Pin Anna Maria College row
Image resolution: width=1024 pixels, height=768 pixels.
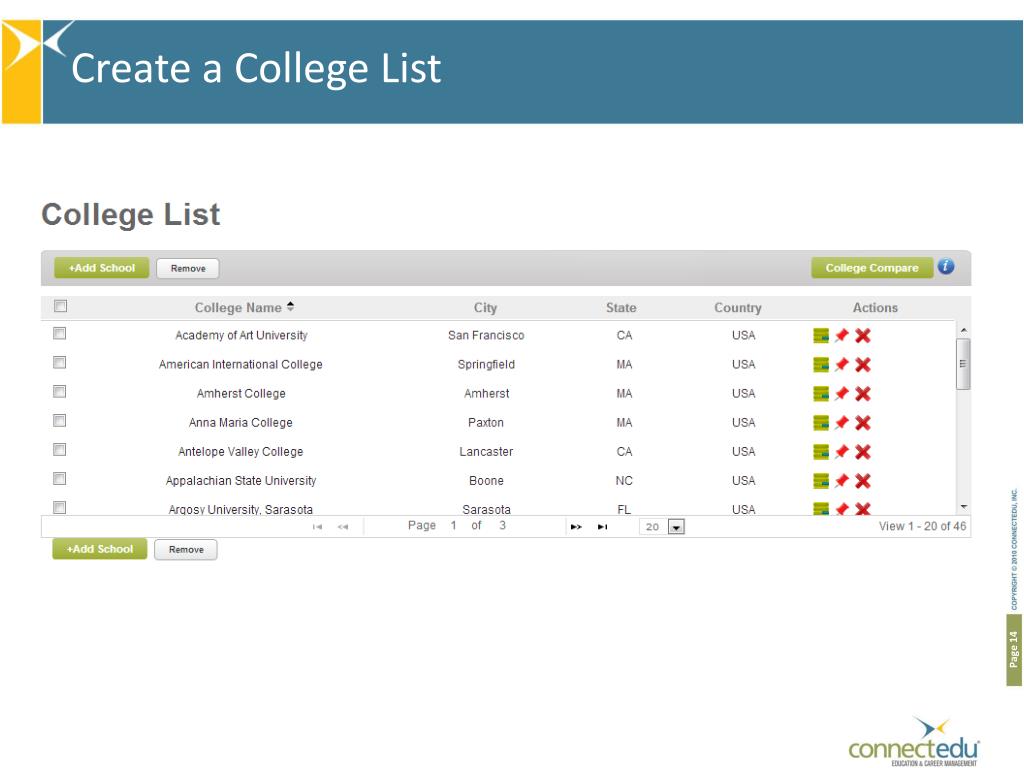point(842,423)
